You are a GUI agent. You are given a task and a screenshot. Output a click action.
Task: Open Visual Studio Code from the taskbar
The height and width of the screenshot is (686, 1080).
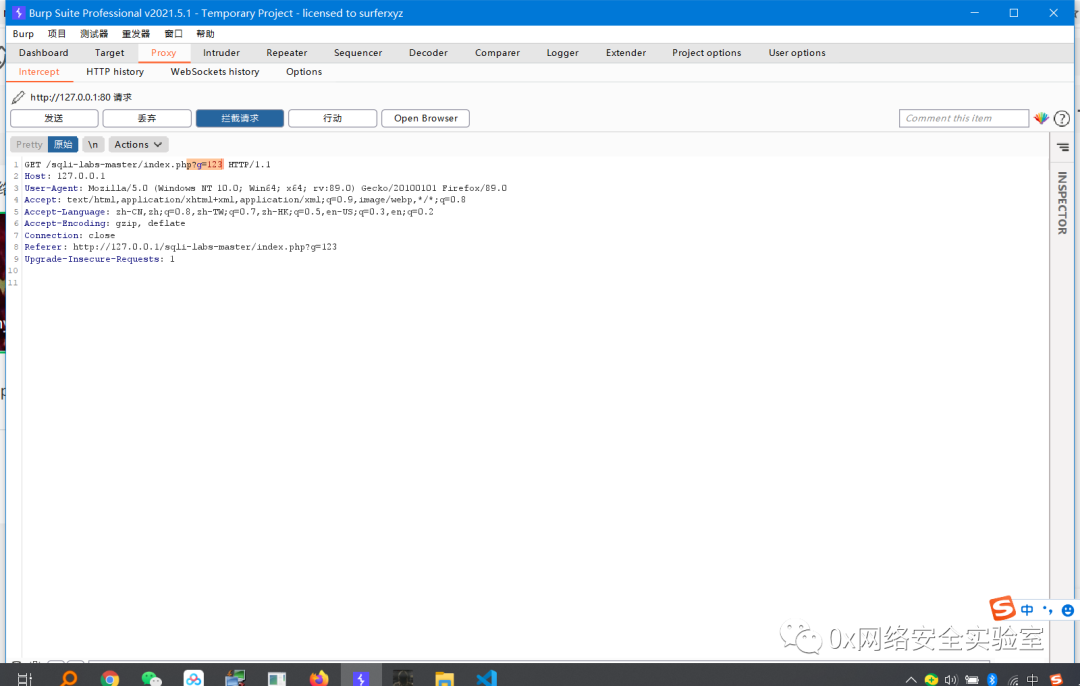486,678
